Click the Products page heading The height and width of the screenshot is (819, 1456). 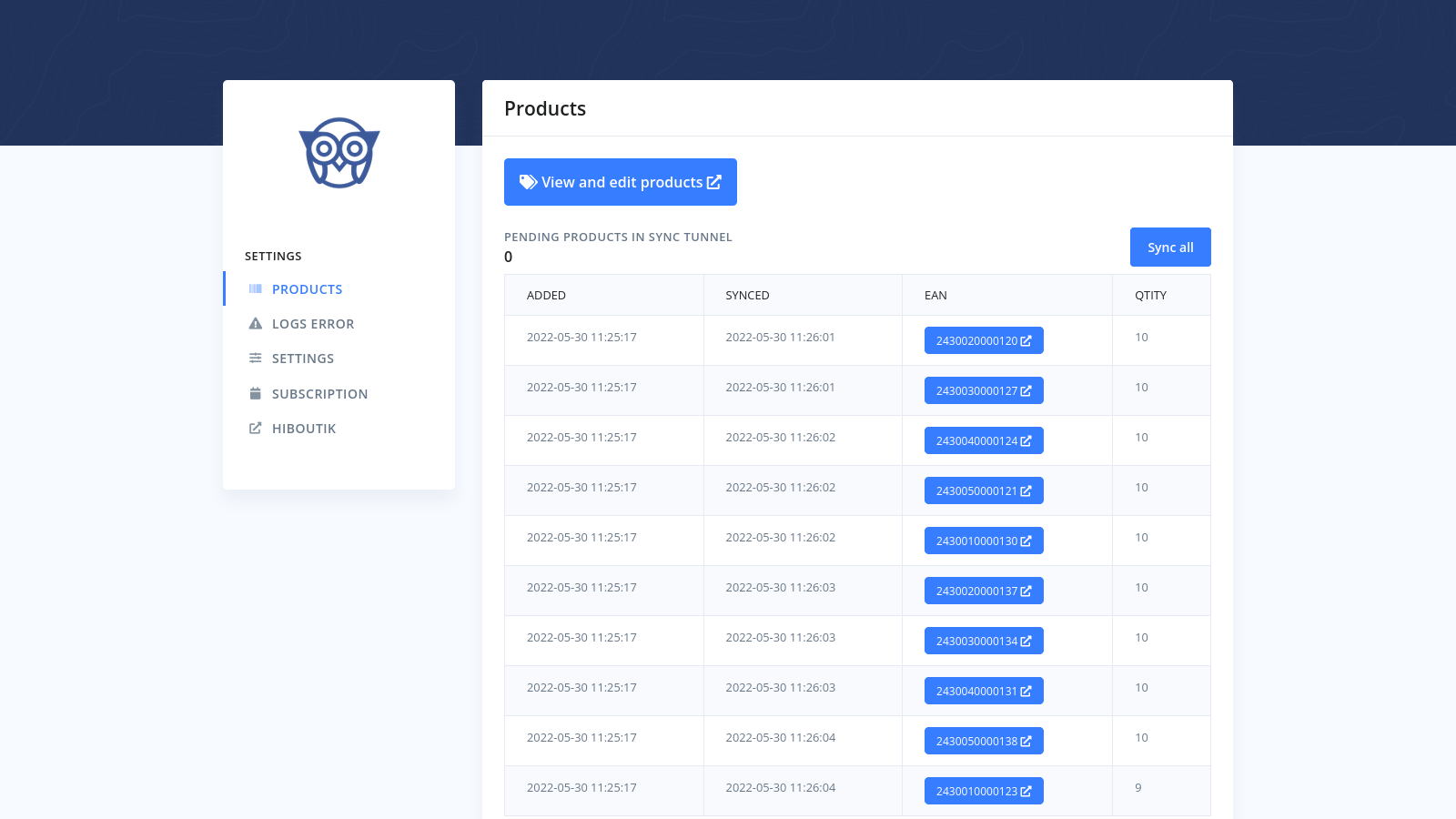(x=545, y=108)
